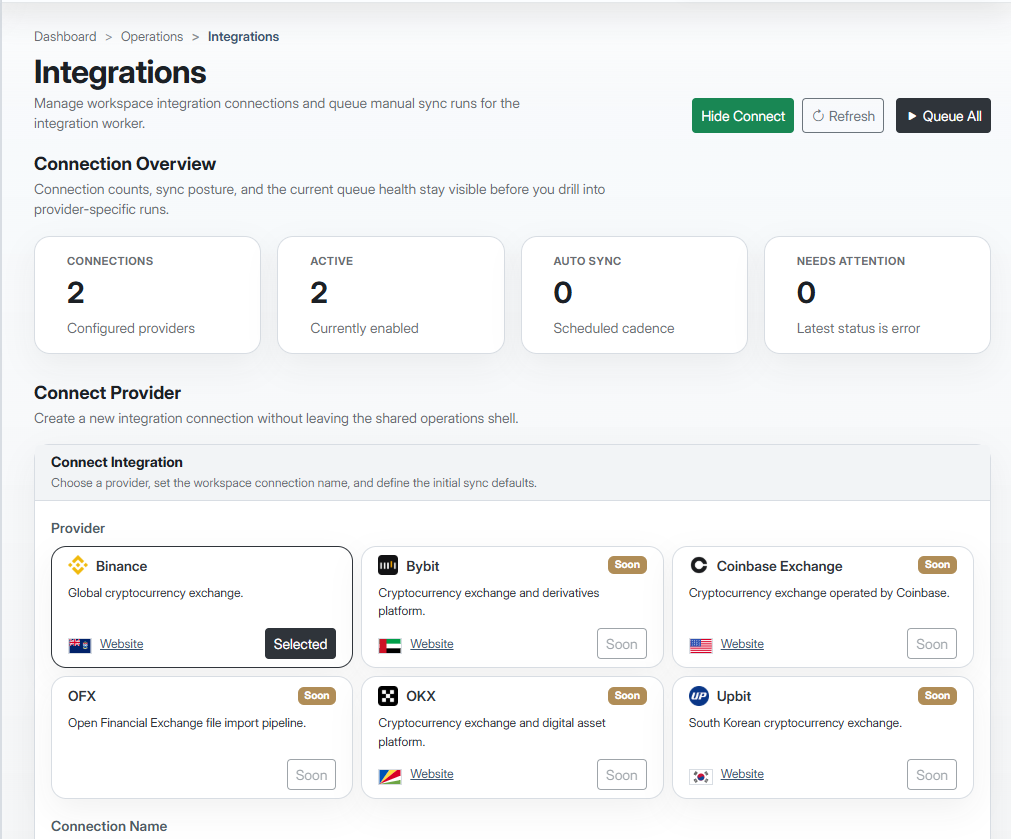Navigate to Dashboard via the breadcrumb

65,36
